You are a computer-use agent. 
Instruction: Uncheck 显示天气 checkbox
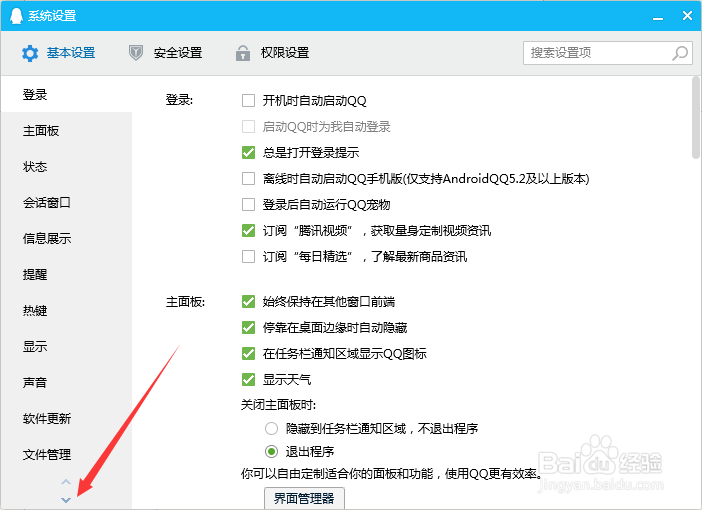tap(248, 380)
